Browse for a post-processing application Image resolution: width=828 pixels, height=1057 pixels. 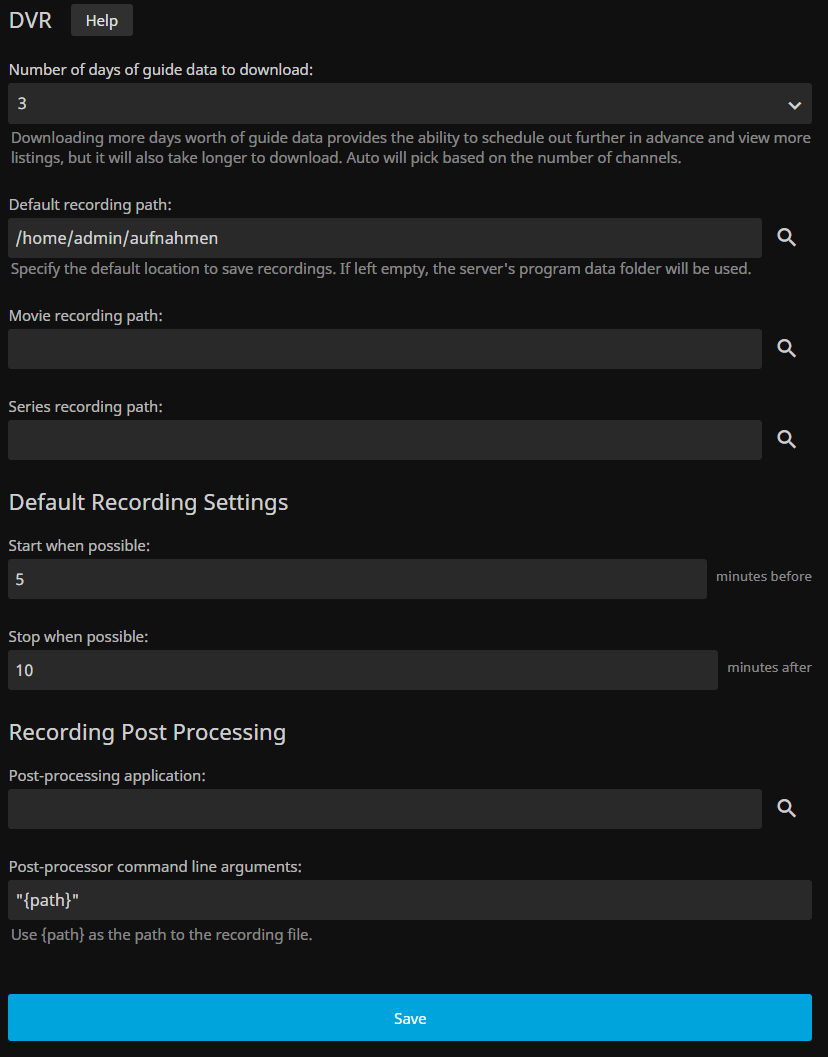(787, 809)
